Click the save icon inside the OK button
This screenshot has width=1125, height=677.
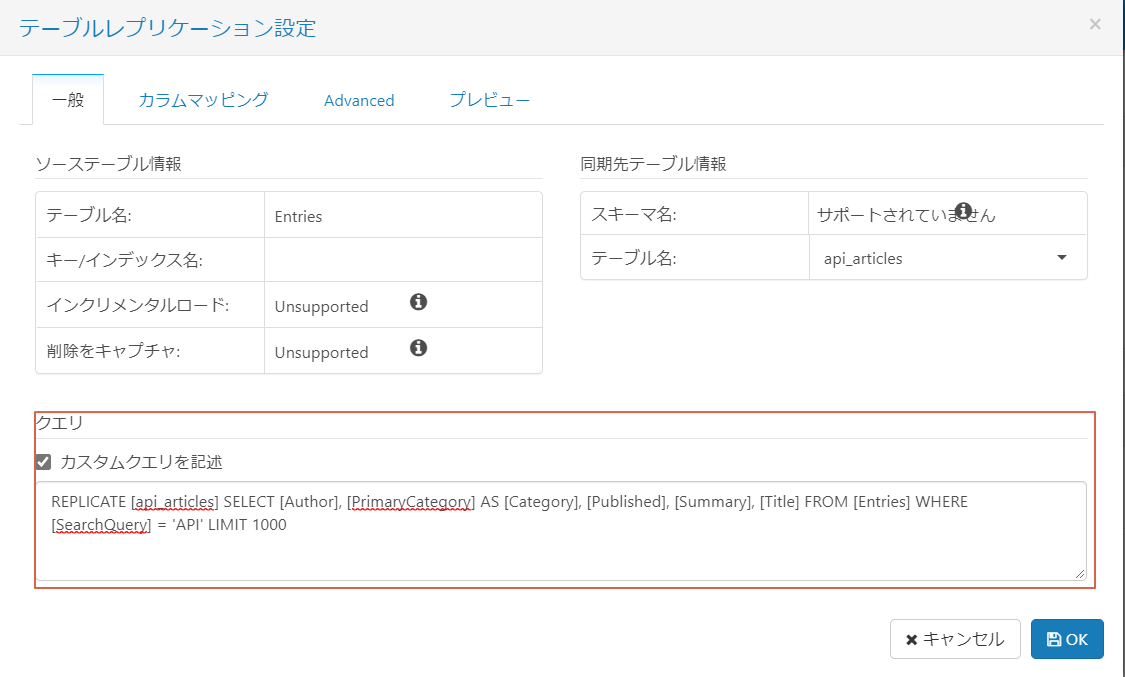[1052, 638]
